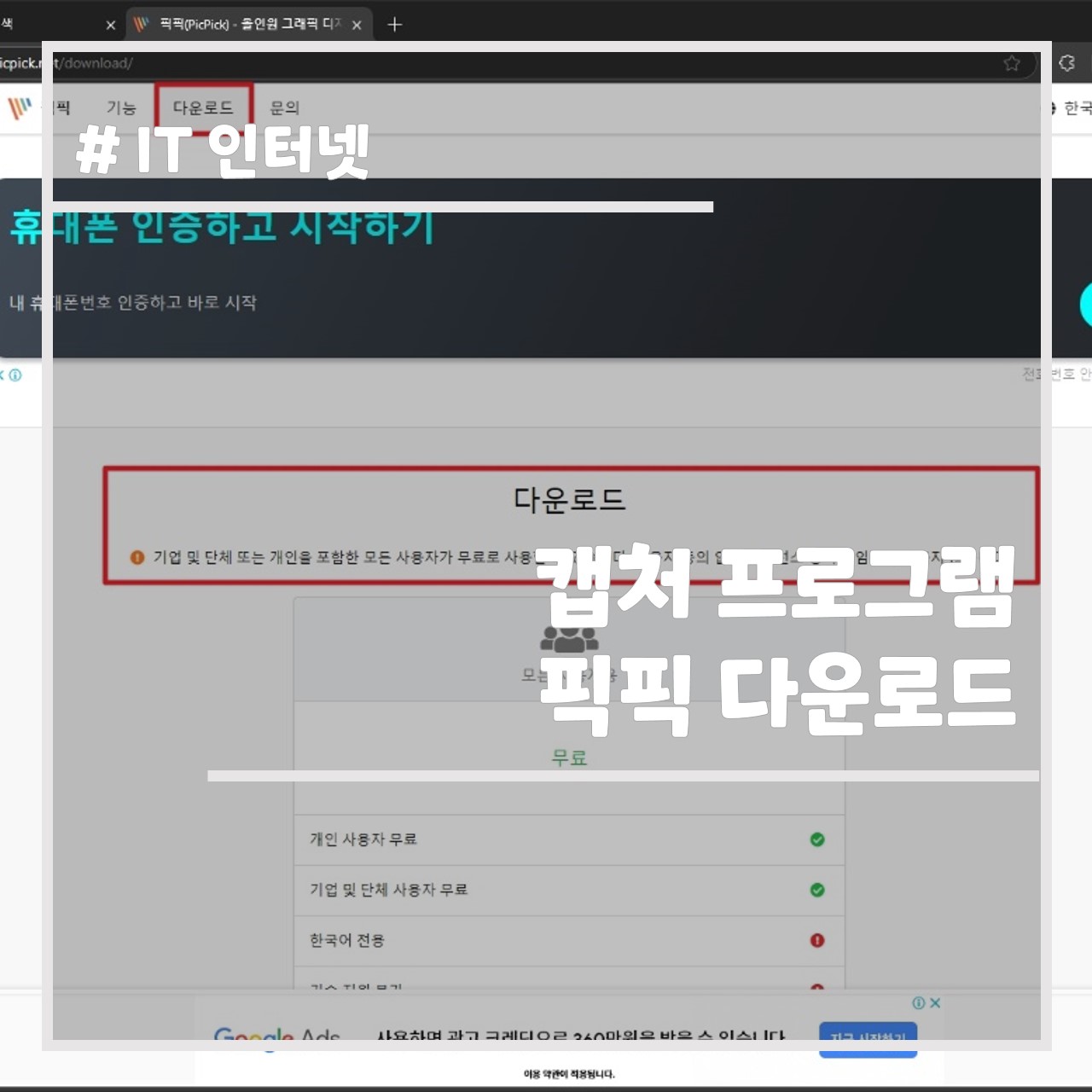Click the 한국어 전용 row text
Image resolution: width=1092 pixels, height=1092 pixels.
[347, 940]
